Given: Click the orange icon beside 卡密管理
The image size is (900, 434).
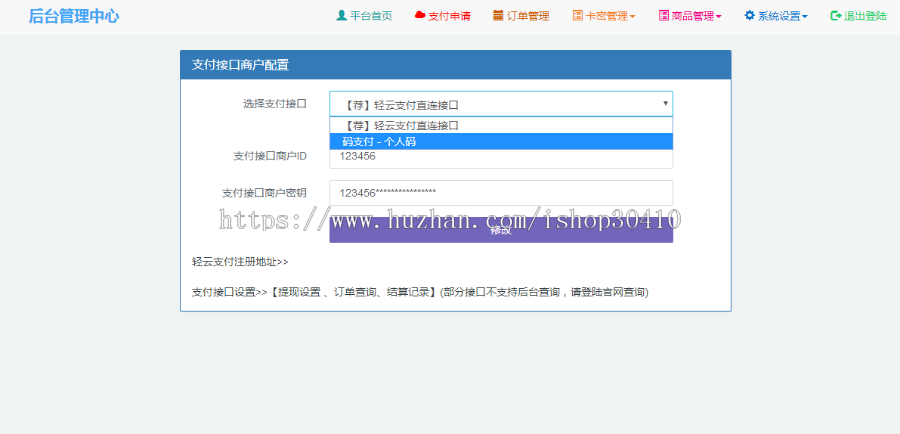Looking at the screenshot, I should [577, 16].
